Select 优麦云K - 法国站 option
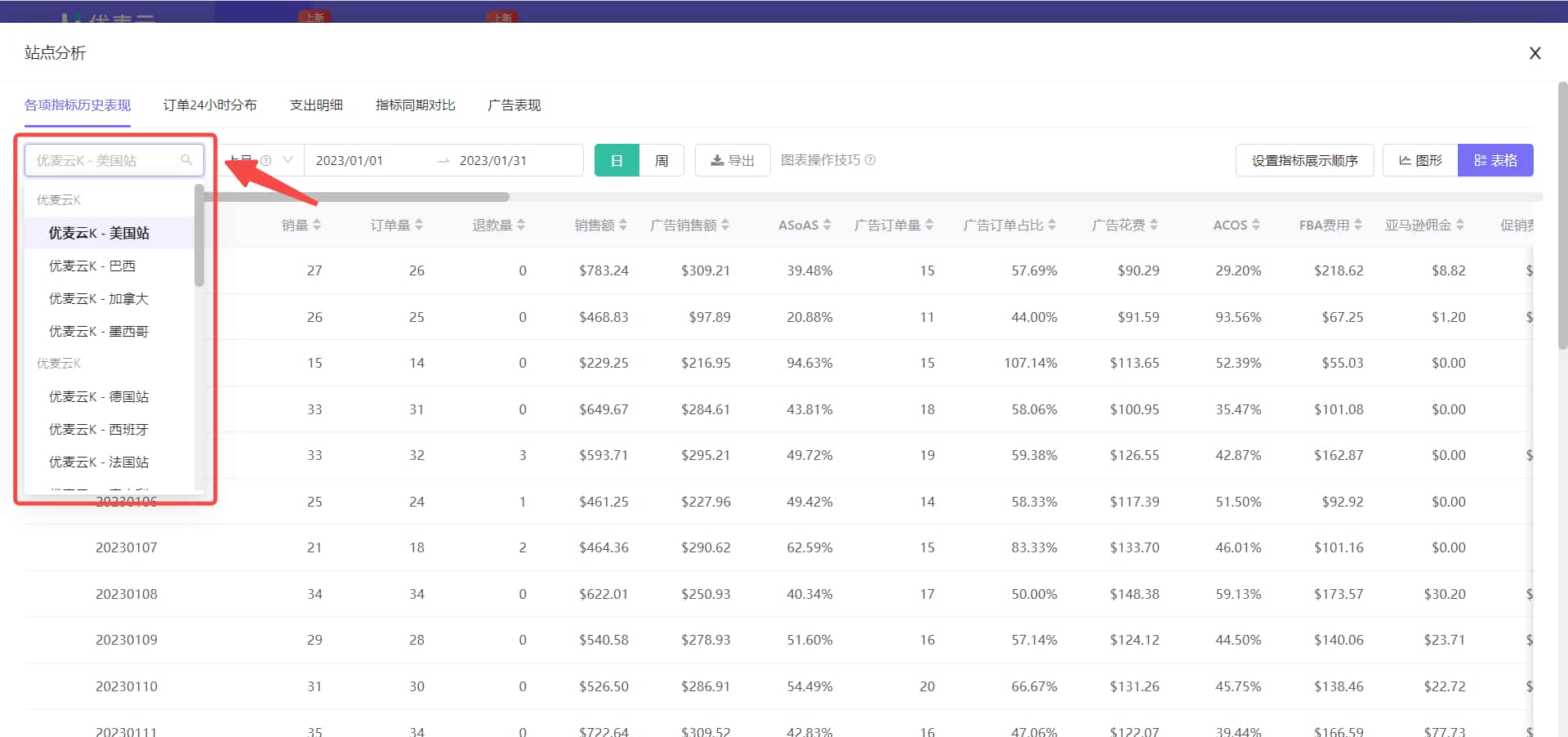The width and height of the screenshot is (1568, 737). point(109,462)
